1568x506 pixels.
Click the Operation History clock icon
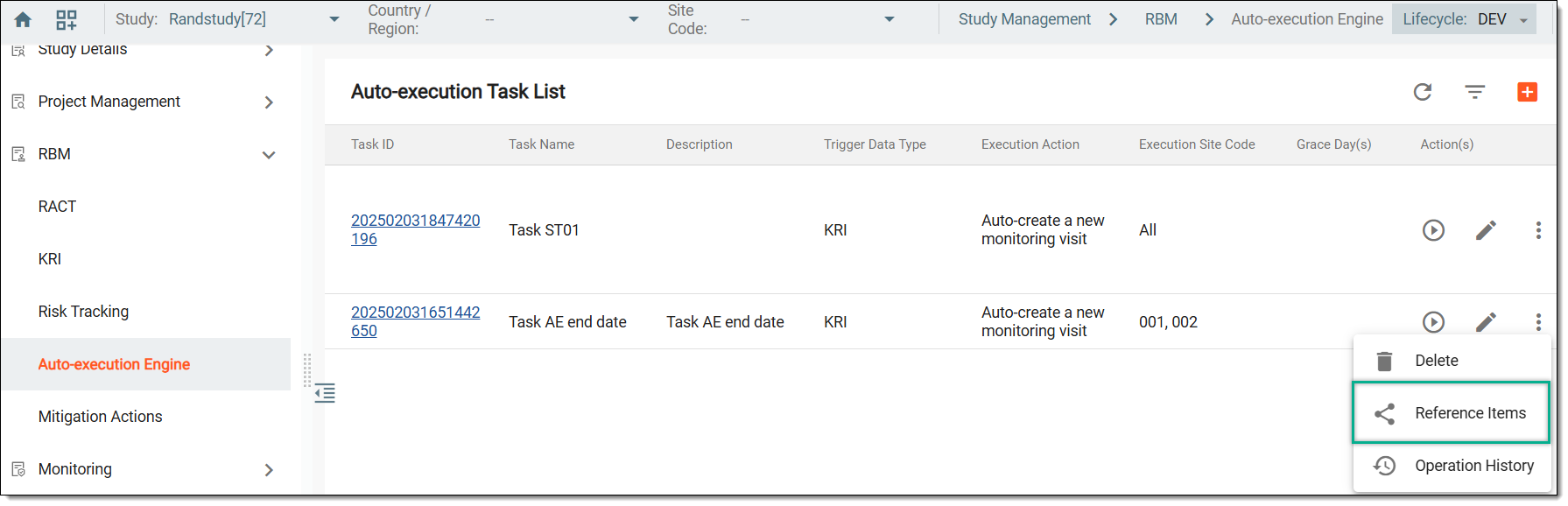[1384, 466]
